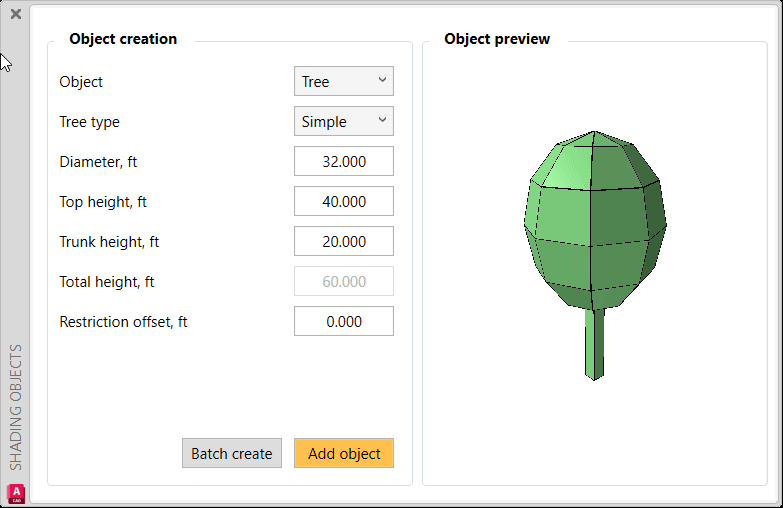This screenshot has width=783, height=508.
Task: Click the "Total height, ft" label
Action: [x=107, y=282]
